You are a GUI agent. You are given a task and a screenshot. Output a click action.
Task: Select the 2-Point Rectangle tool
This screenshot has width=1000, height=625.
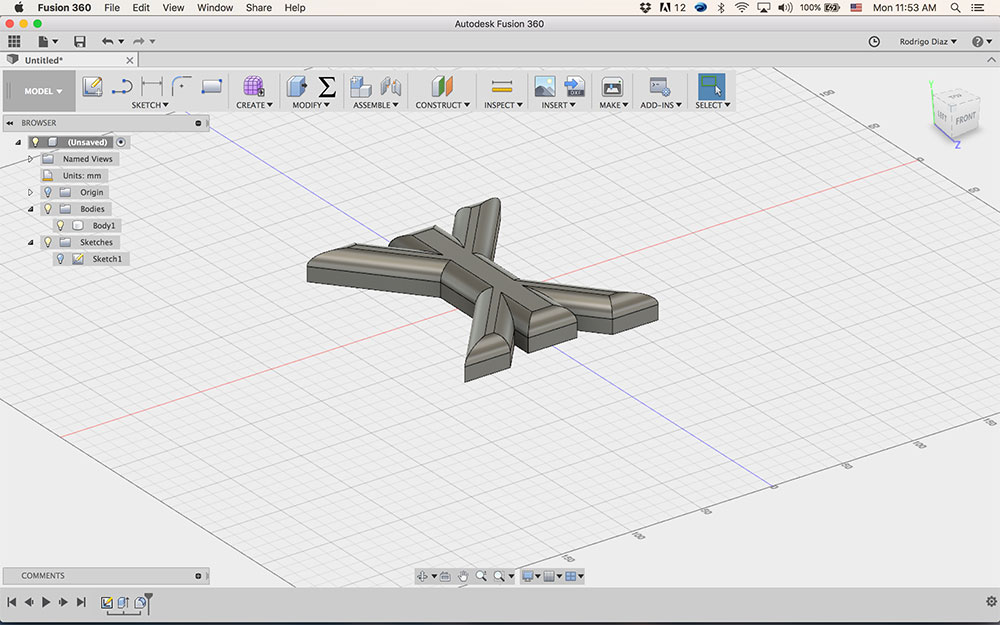[x=212, y=86]
